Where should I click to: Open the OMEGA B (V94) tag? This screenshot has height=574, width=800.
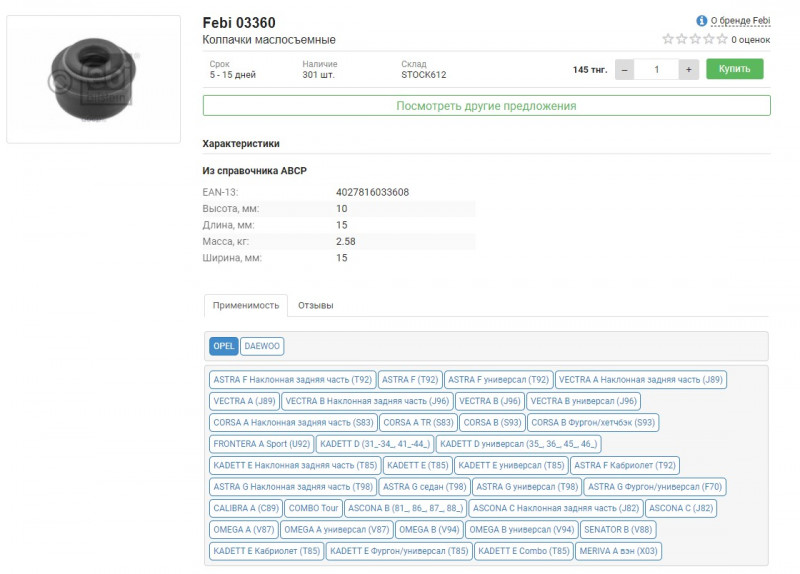coord(429,530)
